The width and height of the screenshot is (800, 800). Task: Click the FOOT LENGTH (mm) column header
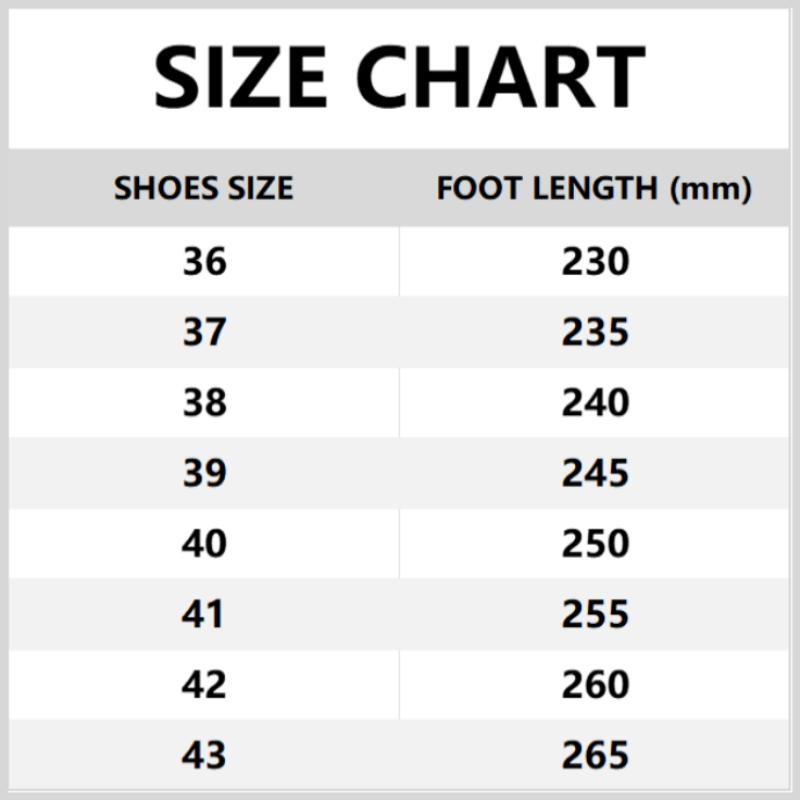[x=594, y=188]
